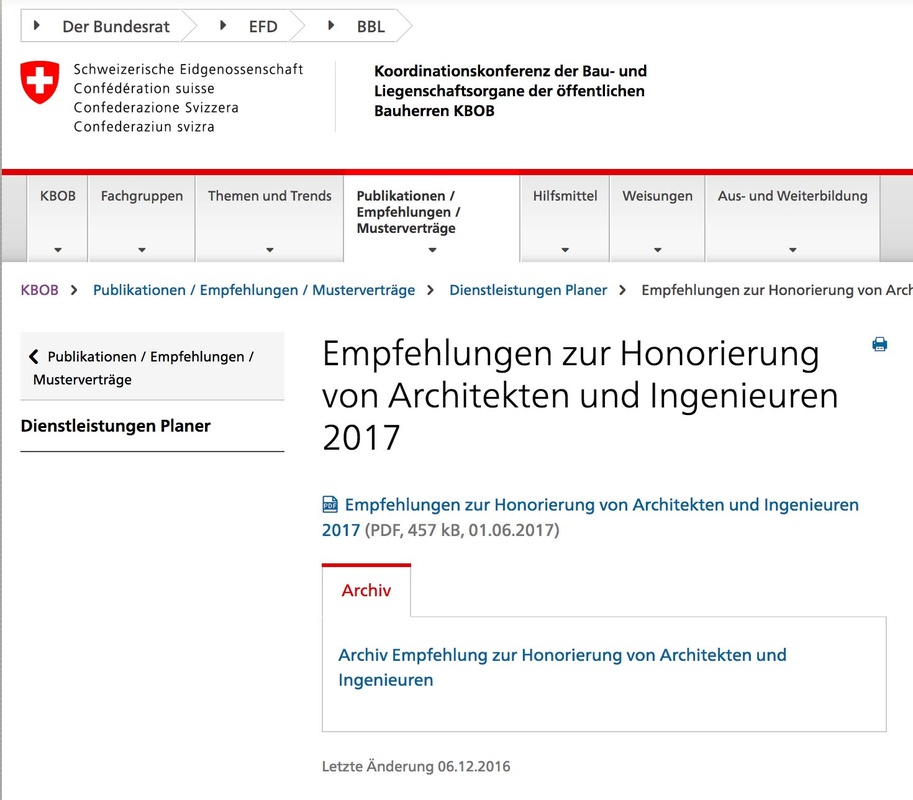Open the BBL top link
The width and height of the screenshot is (913, 800).
point(371,27)
